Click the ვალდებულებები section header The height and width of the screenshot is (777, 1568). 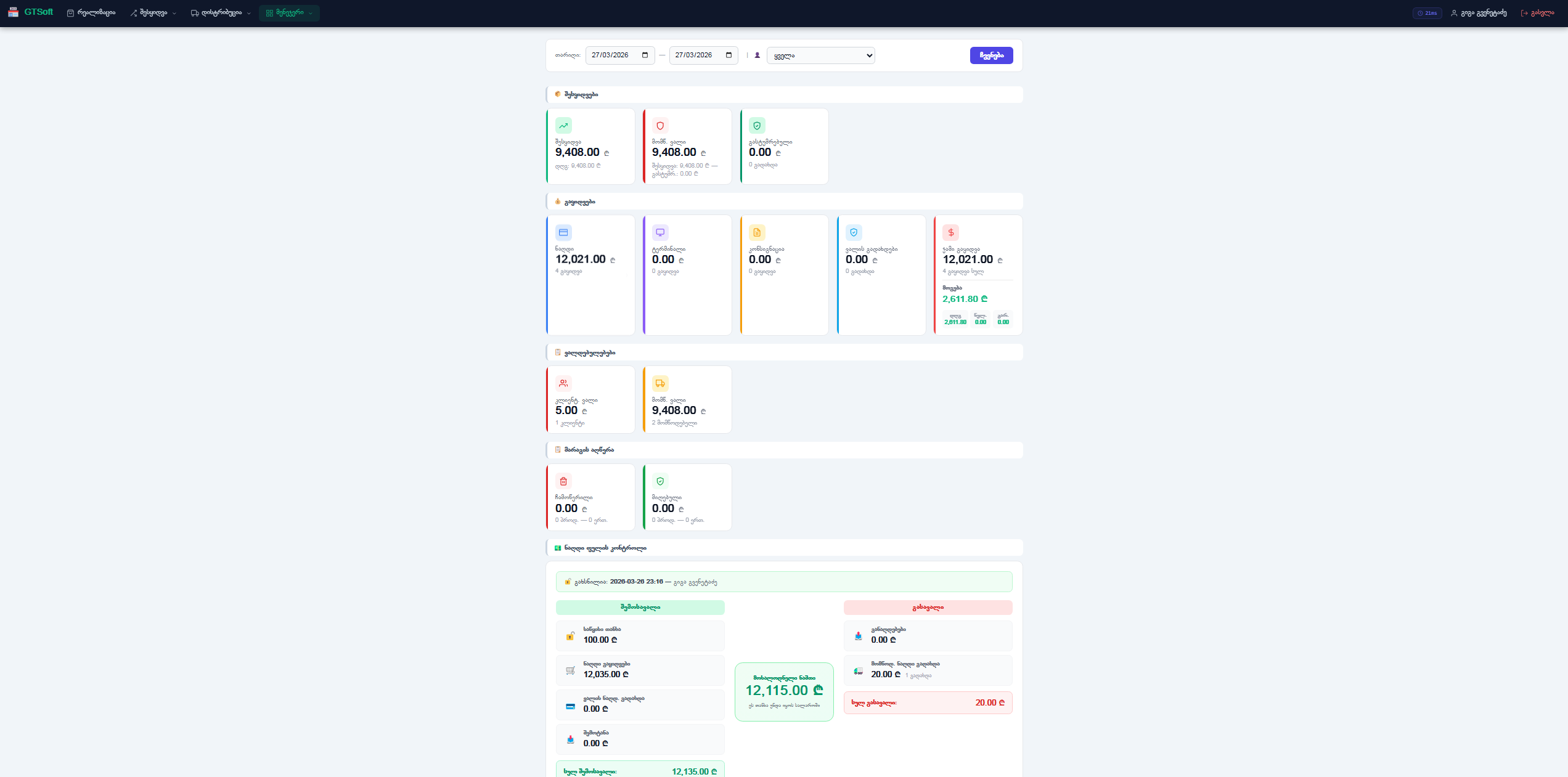point(784,352)
